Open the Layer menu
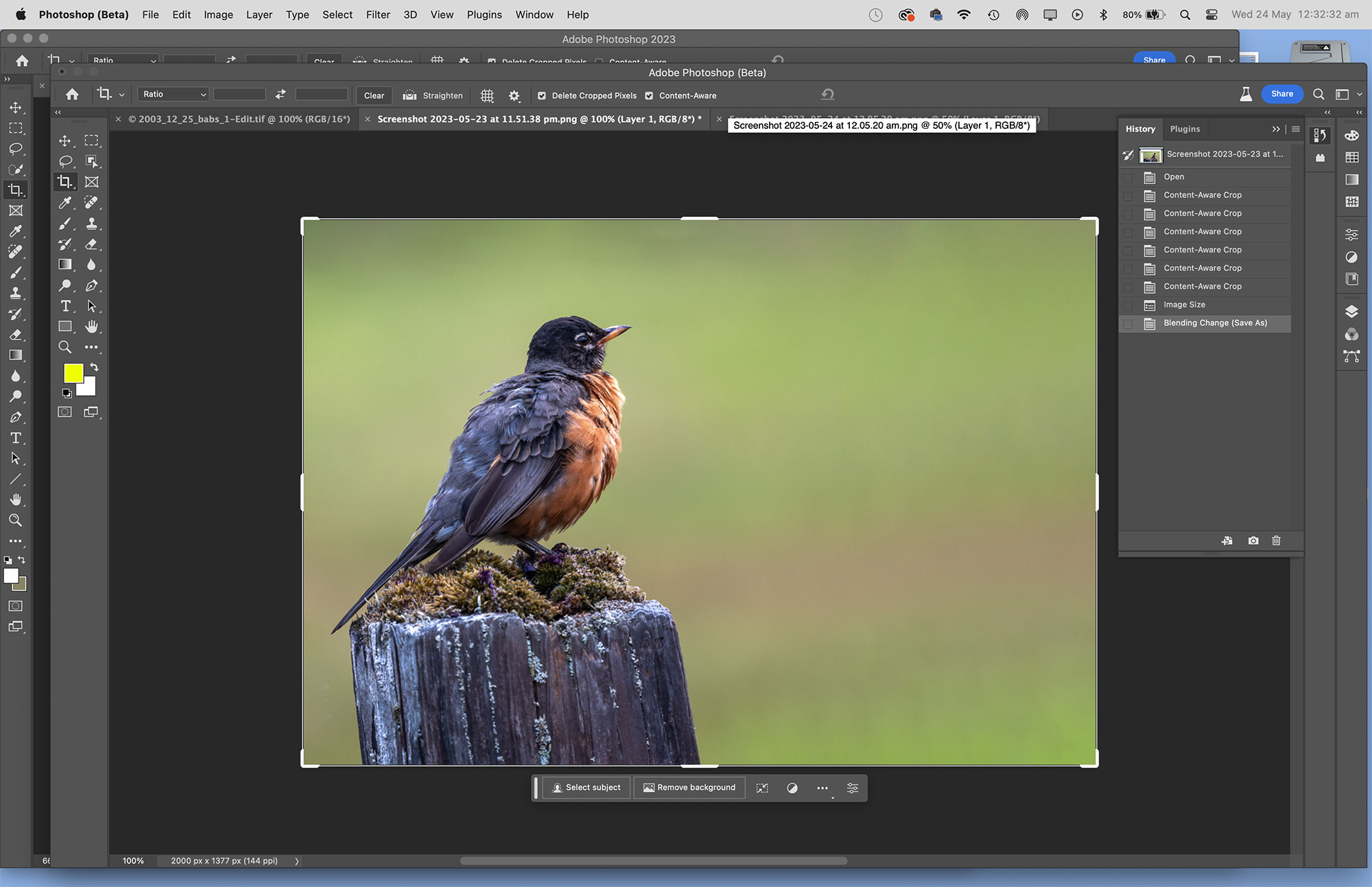The height and width of the screenshot is (887, 1372). [259, 14]
